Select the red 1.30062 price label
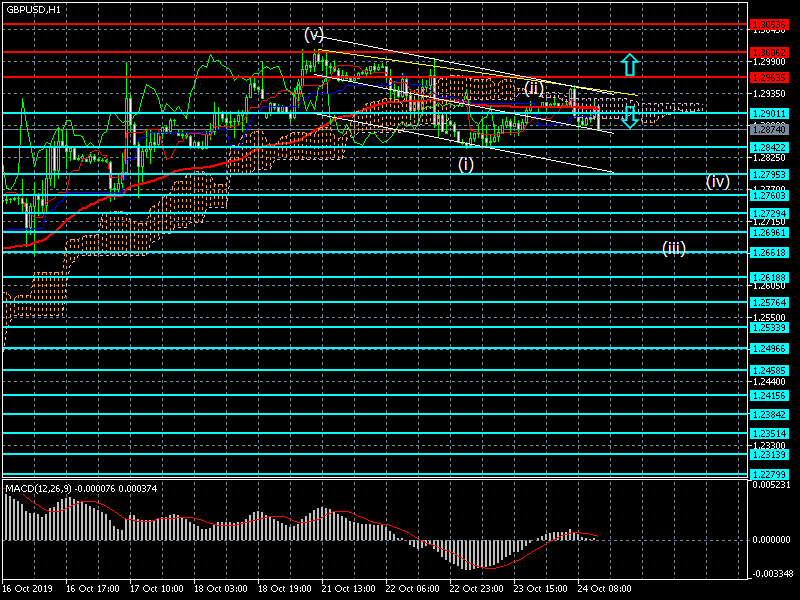Viewport: 800px width, 600px height. (769, 52)
